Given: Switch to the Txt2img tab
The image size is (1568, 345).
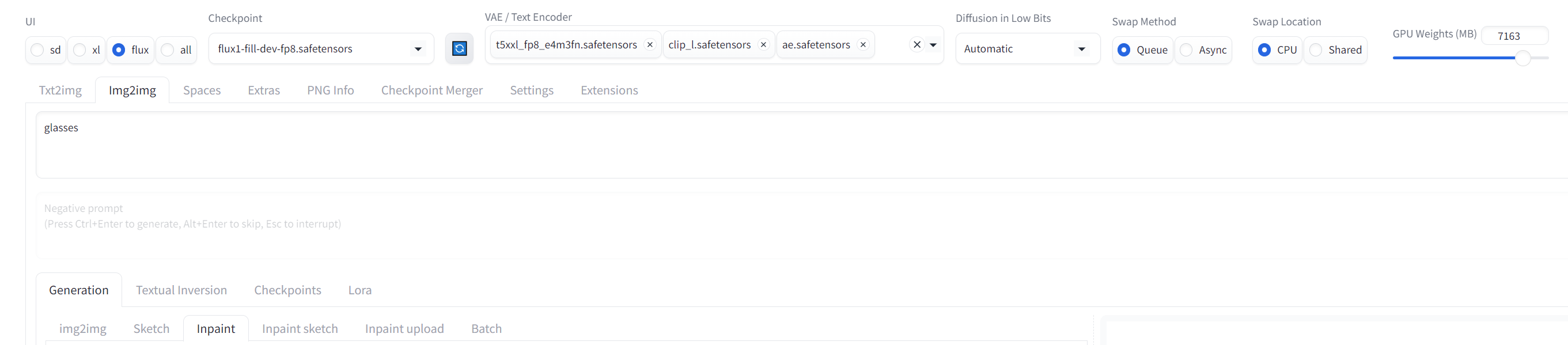Looking at the screenshot, I should 60,90.
